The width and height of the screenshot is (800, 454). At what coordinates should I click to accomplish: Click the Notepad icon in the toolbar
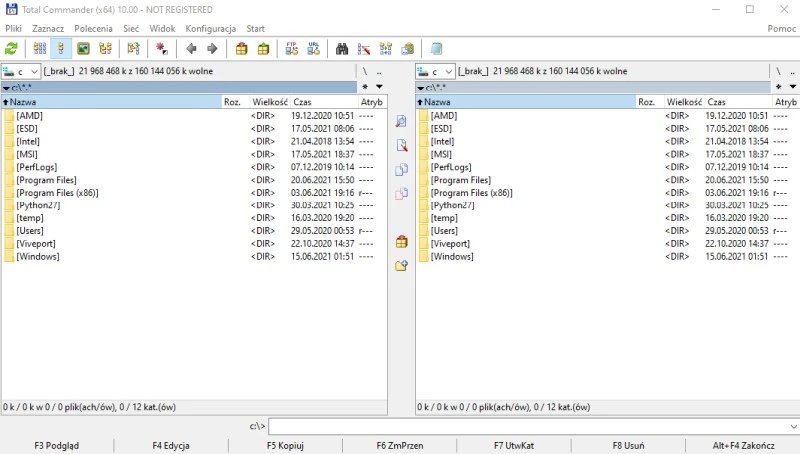pos(436,48)
